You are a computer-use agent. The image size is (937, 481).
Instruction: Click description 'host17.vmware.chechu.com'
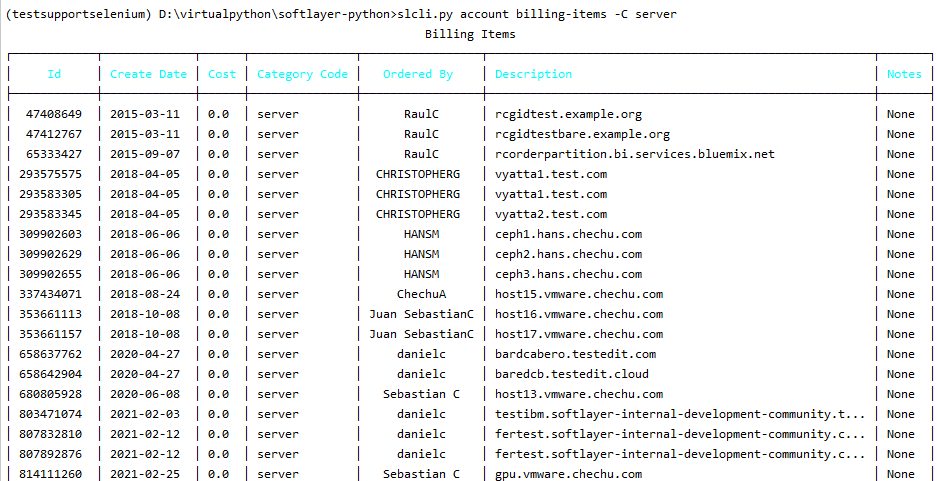coord(579,334)
